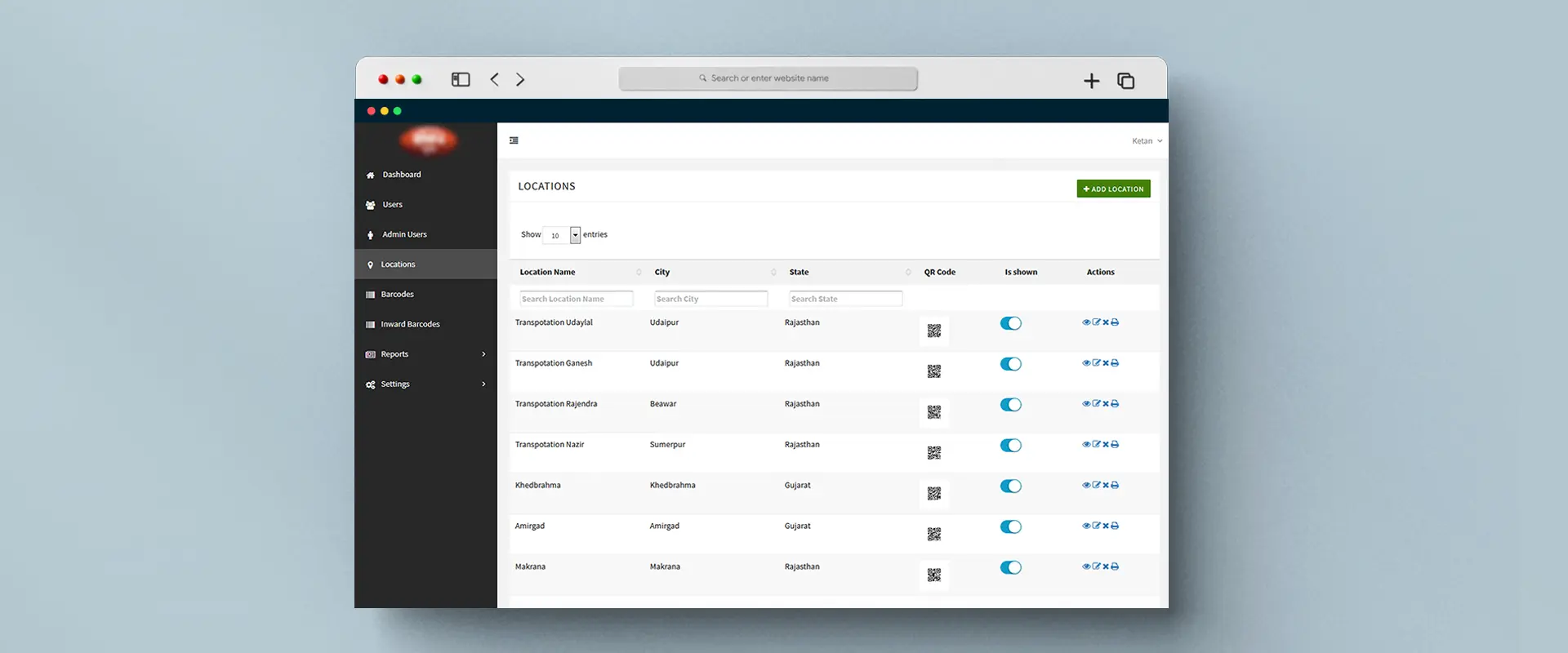Delete the Makrana location
The height and width of the screenshot is (653, 1568).
click(x=1106, y=566)
